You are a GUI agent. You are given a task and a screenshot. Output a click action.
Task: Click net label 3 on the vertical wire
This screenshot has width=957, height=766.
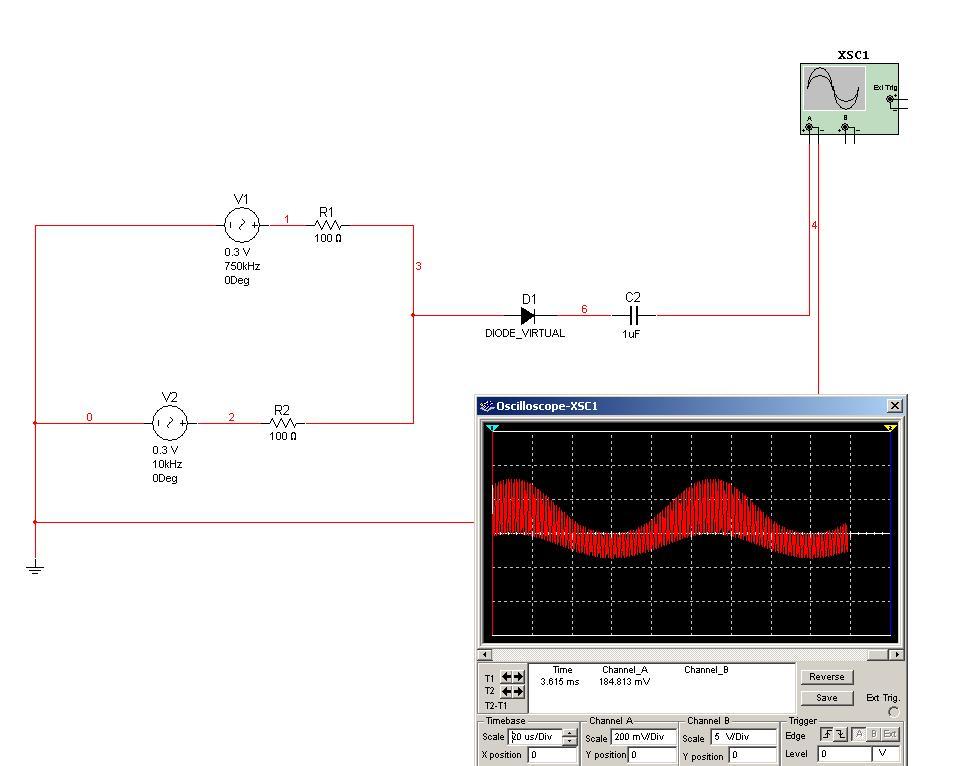coord(418,266)
